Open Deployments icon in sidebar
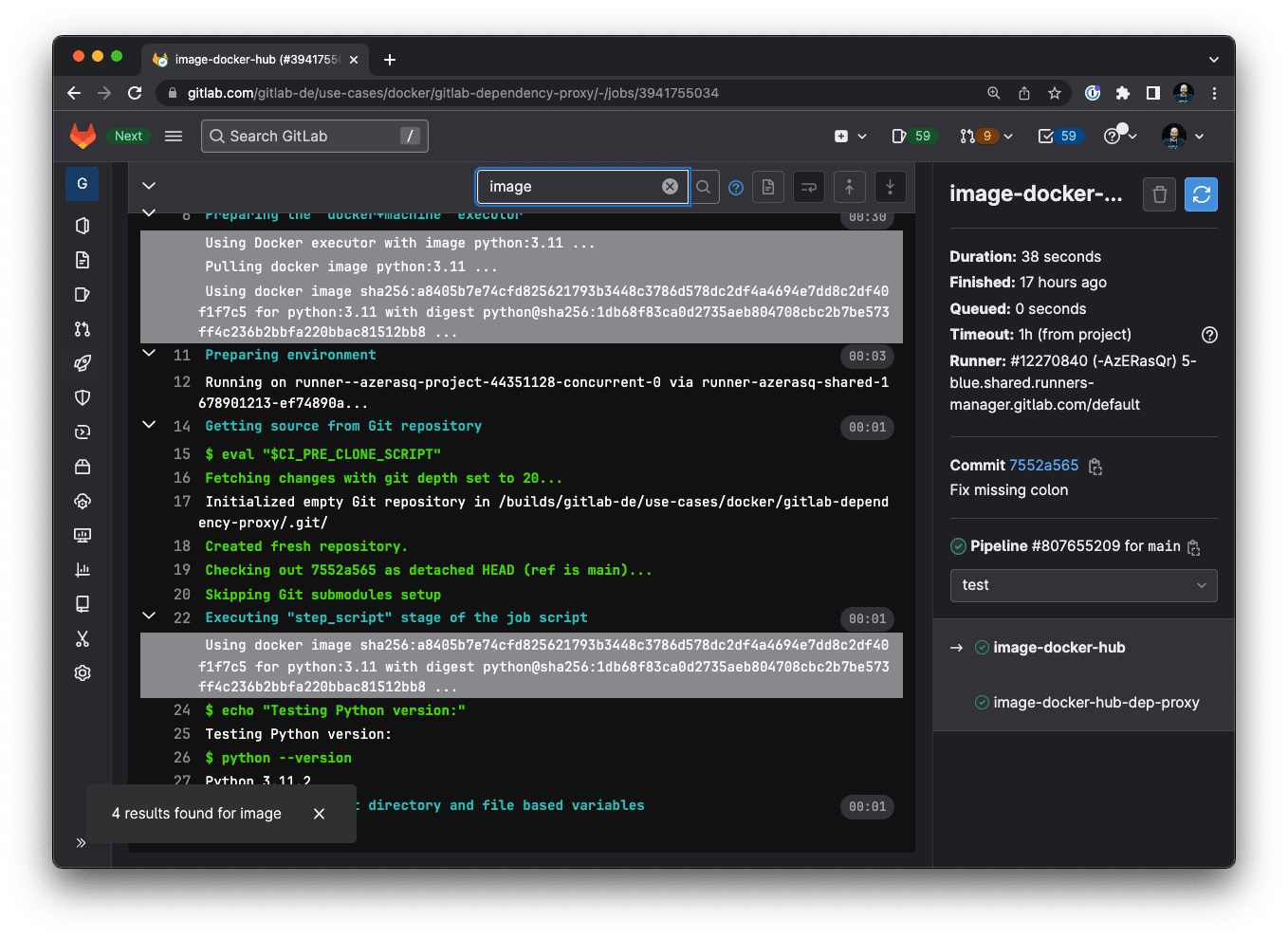Image resolution: width=1288 pixels, height=938 pixels. point(83,432)
